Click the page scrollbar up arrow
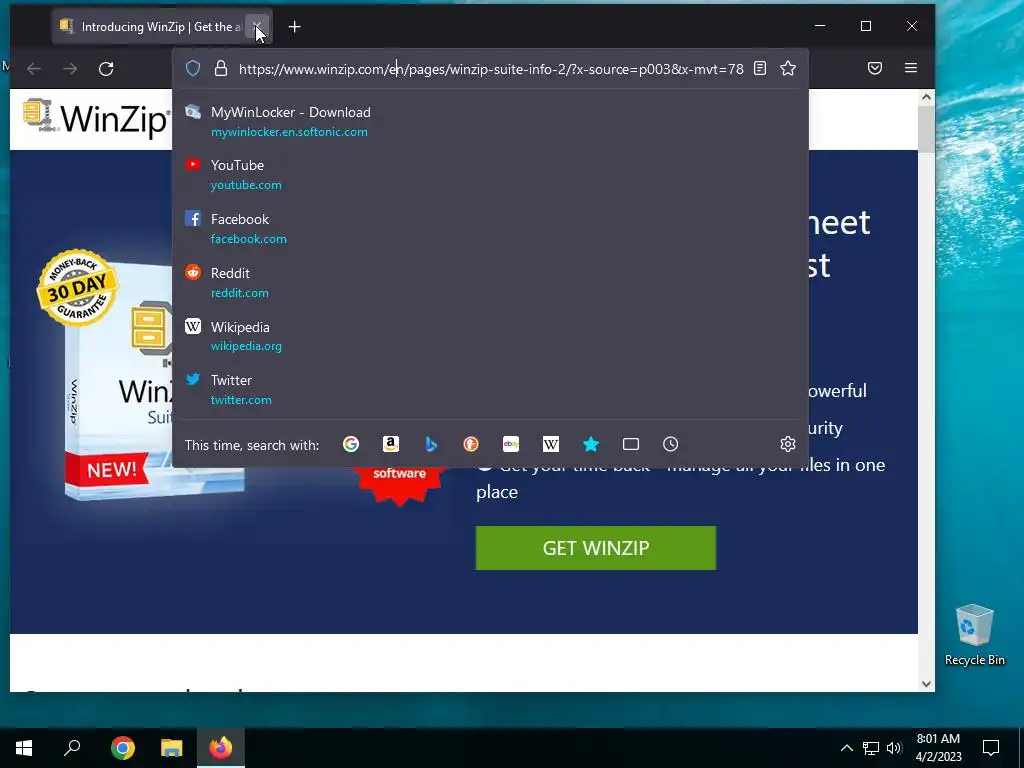The image size is (1024, 768). pyautogui.click(x=926, y=97)
